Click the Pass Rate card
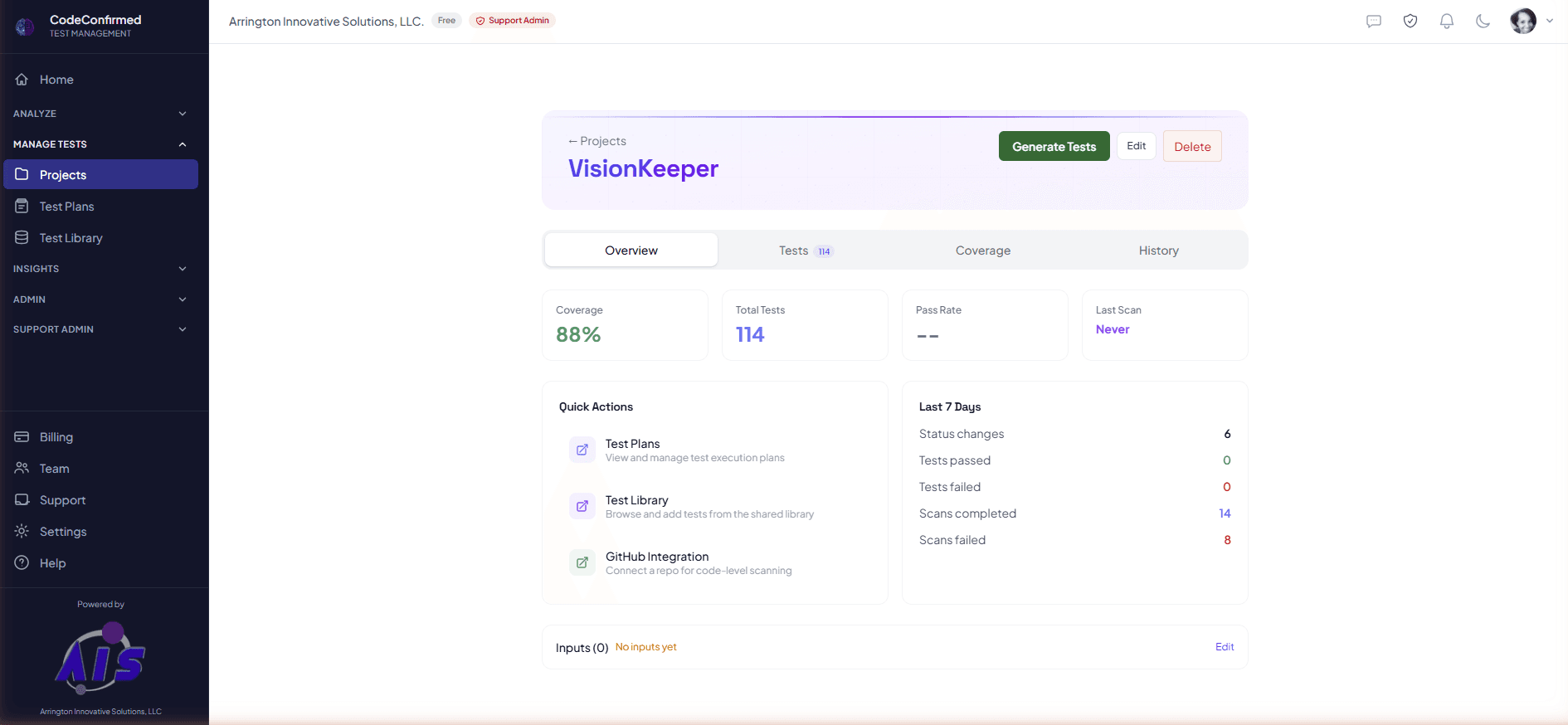 tap(985, 325)
